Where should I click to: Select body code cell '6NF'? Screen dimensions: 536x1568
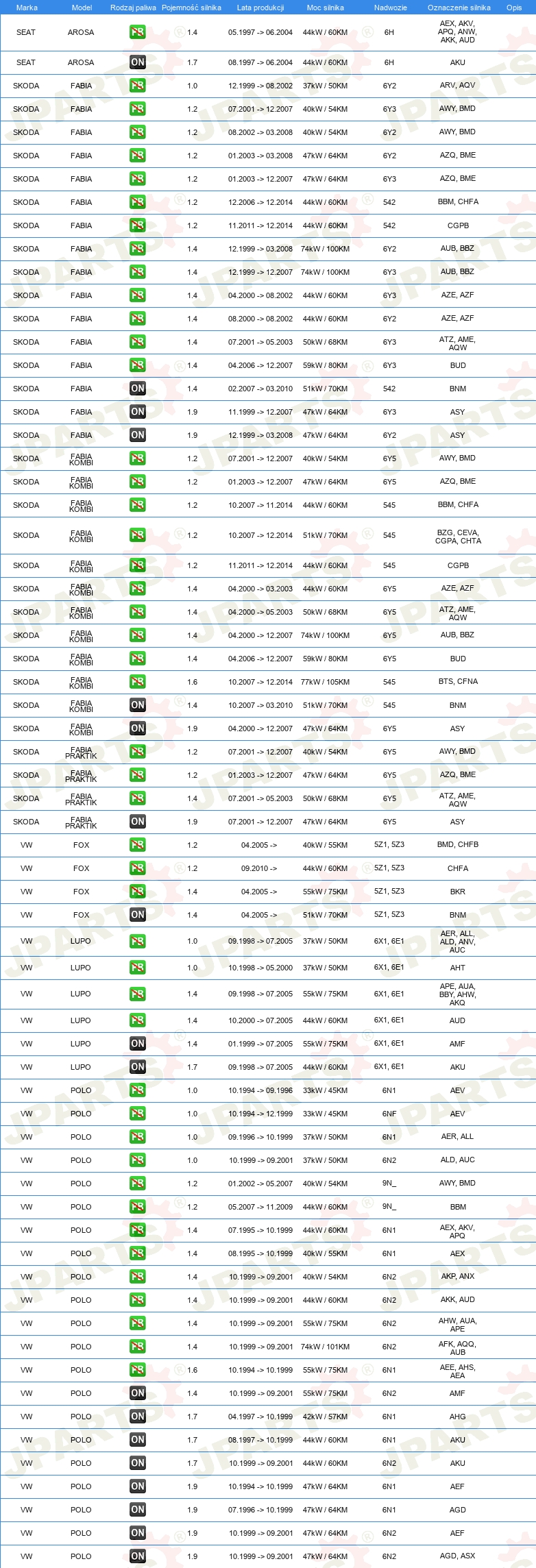(x=389, y=1114)
